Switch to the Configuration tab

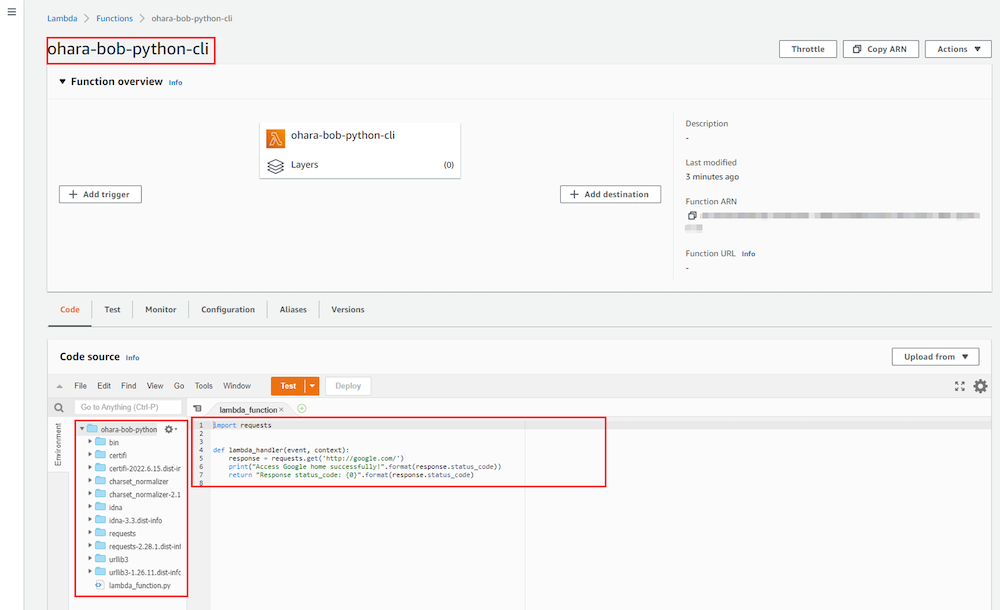point(228,310)
